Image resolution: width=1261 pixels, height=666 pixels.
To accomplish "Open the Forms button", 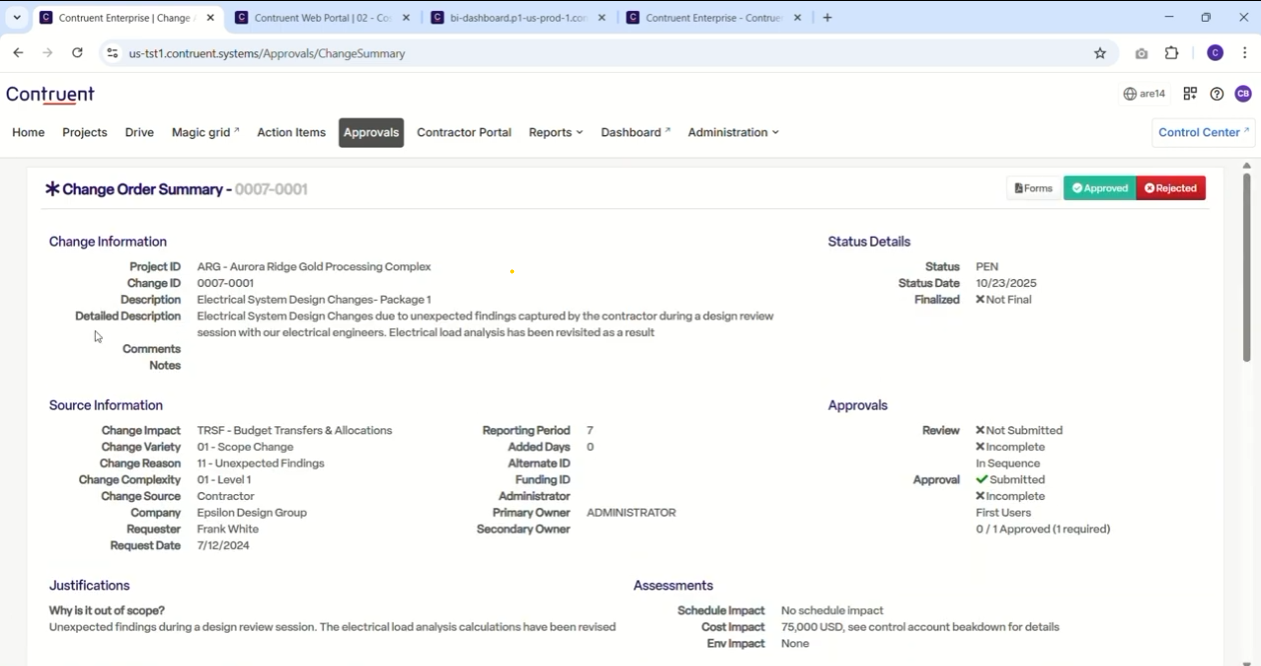I will 1034,188.
